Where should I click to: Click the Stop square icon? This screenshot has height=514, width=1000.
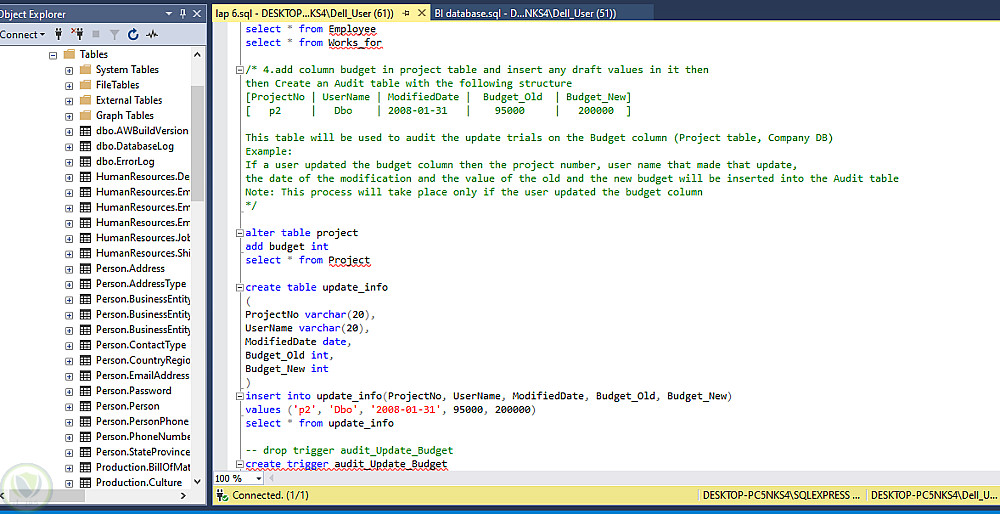(96, 34)
